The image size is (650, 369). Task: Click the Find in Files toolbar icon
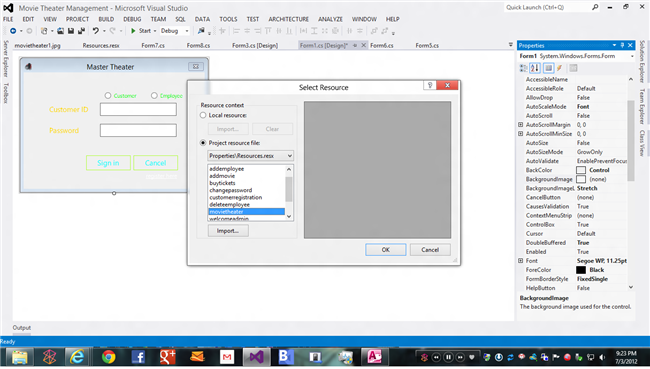pyautogui.click(x=201, y=31)
